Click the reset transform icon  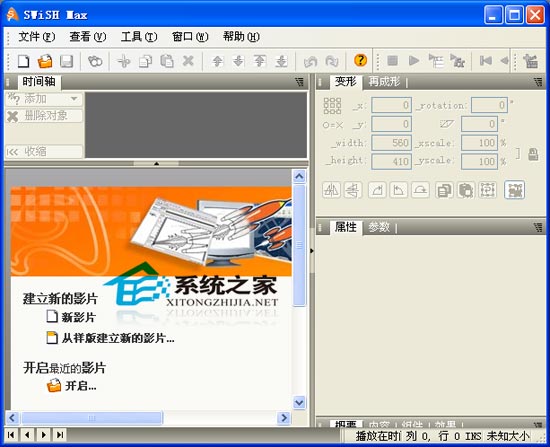pos(488,191)
